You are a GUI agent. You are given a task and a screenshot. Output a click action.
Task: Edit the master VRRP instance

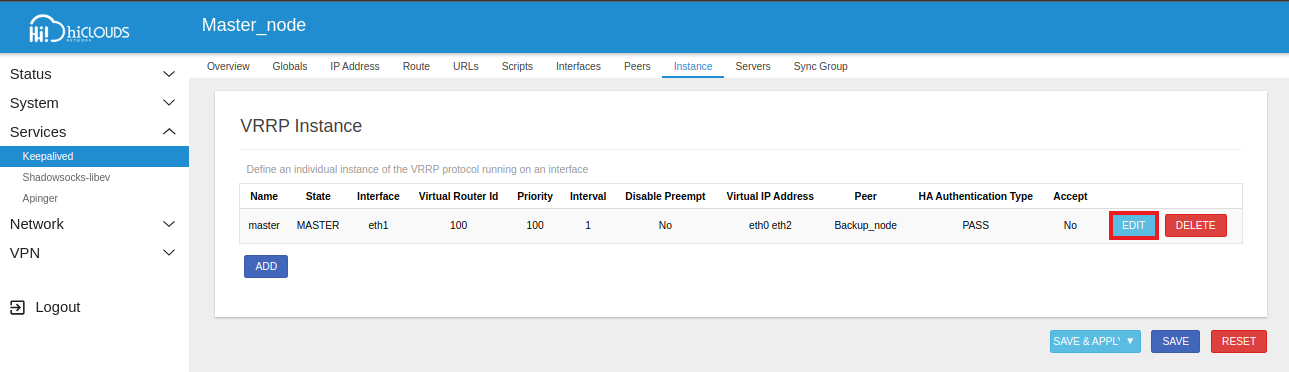1133,225
